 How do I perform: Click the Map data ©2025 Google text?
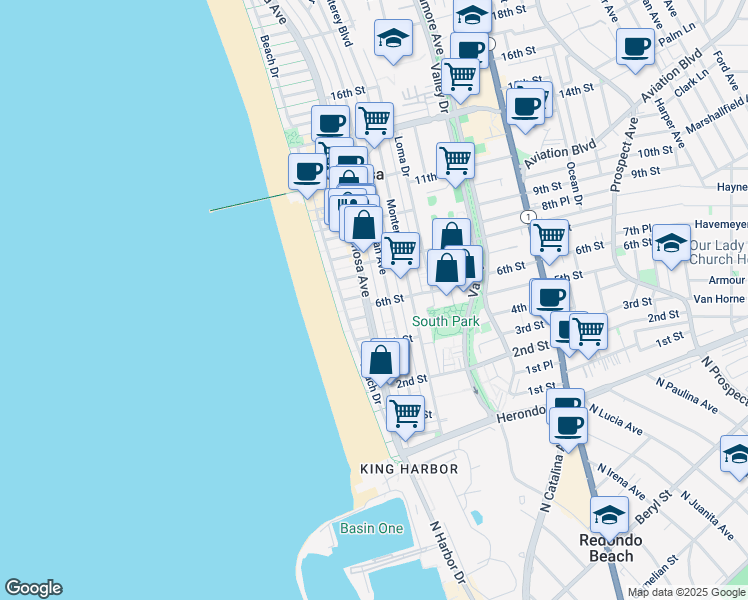click(x=686, y=592)
